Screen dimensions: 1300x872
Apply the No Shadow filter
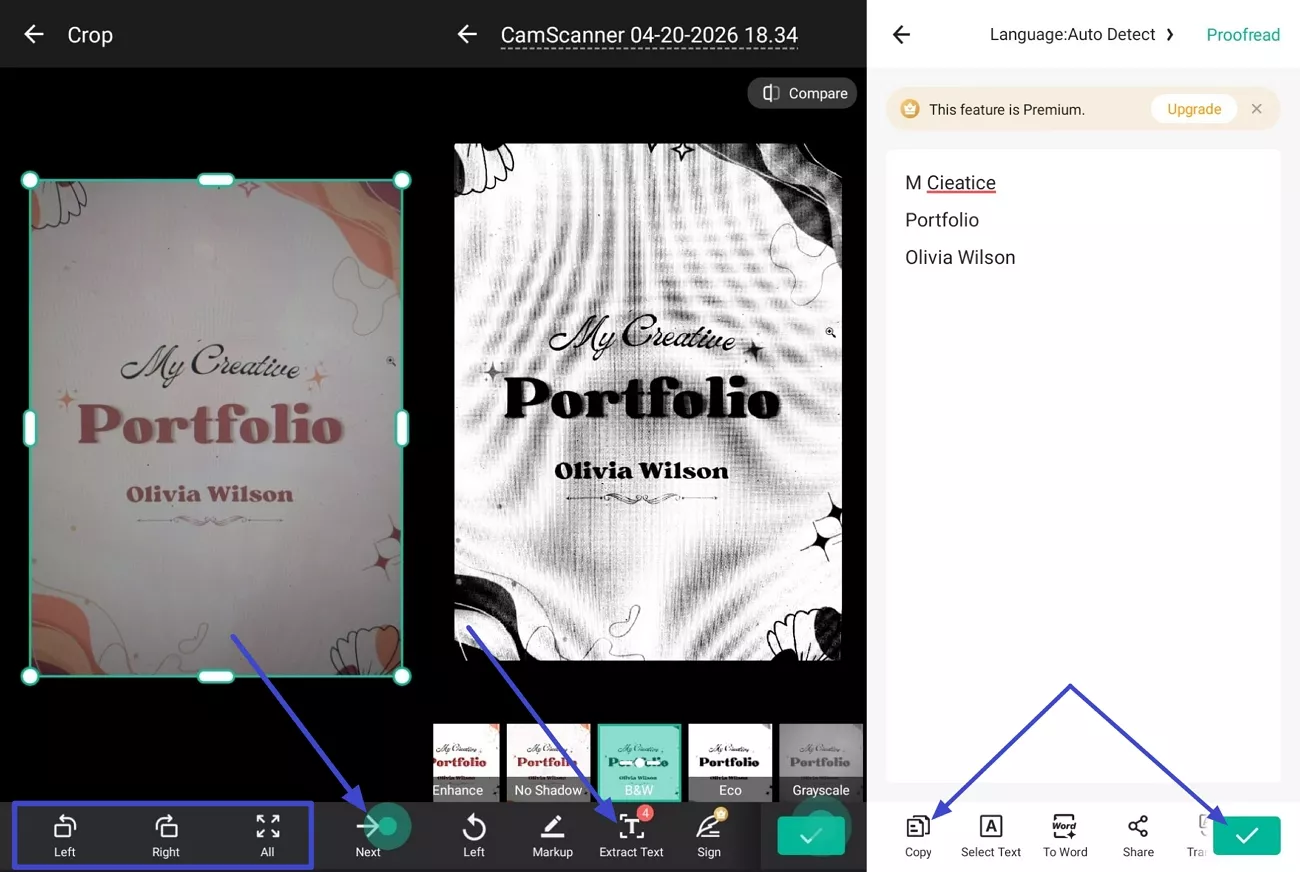point(548,762)
